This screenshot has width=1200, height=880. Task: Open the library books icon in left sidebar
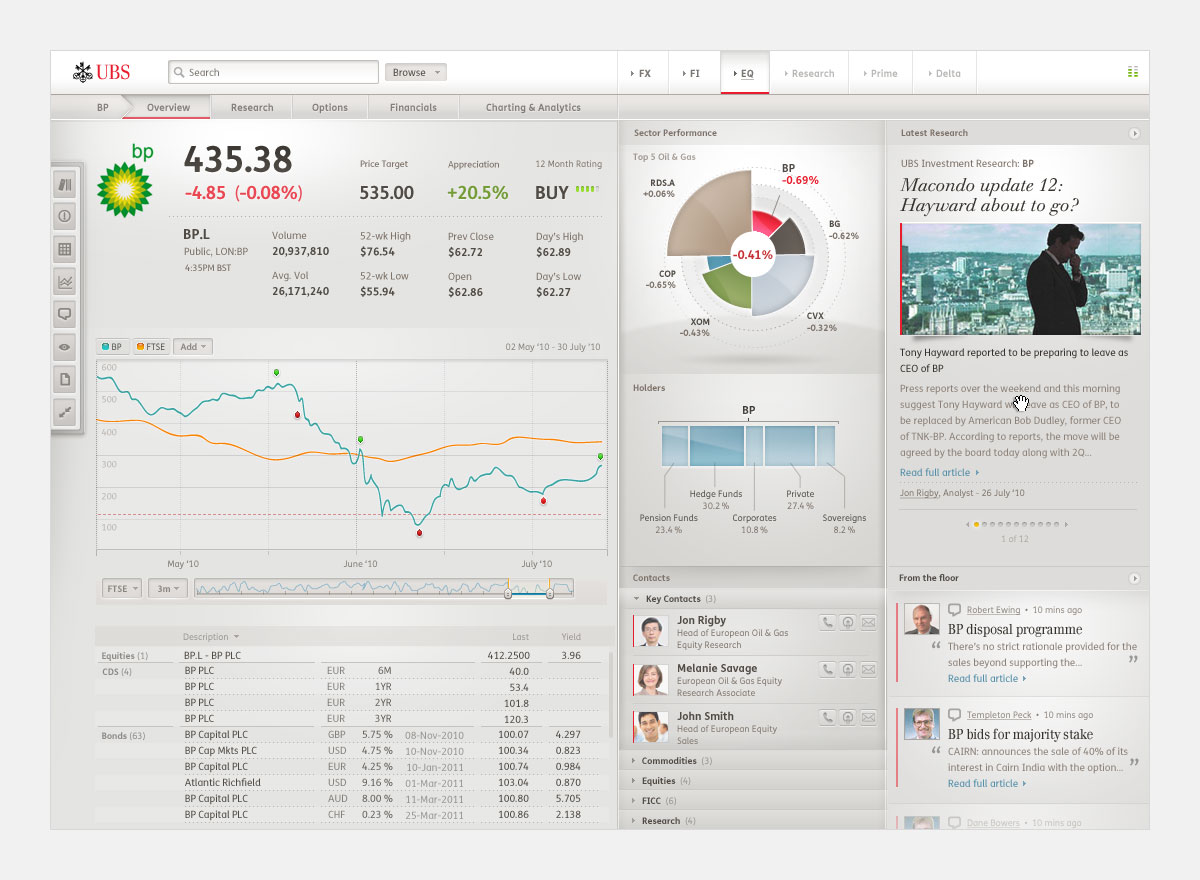(65, 184)
